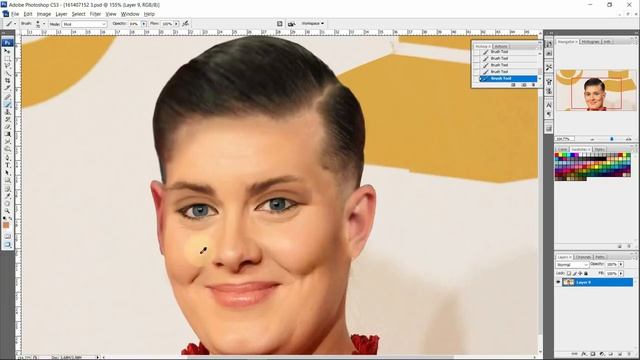Viewport: 640px width, 360px height.
Task: Click the Navigator zoom slider handle
Action: pyautogui.click(x=611, y=139)
